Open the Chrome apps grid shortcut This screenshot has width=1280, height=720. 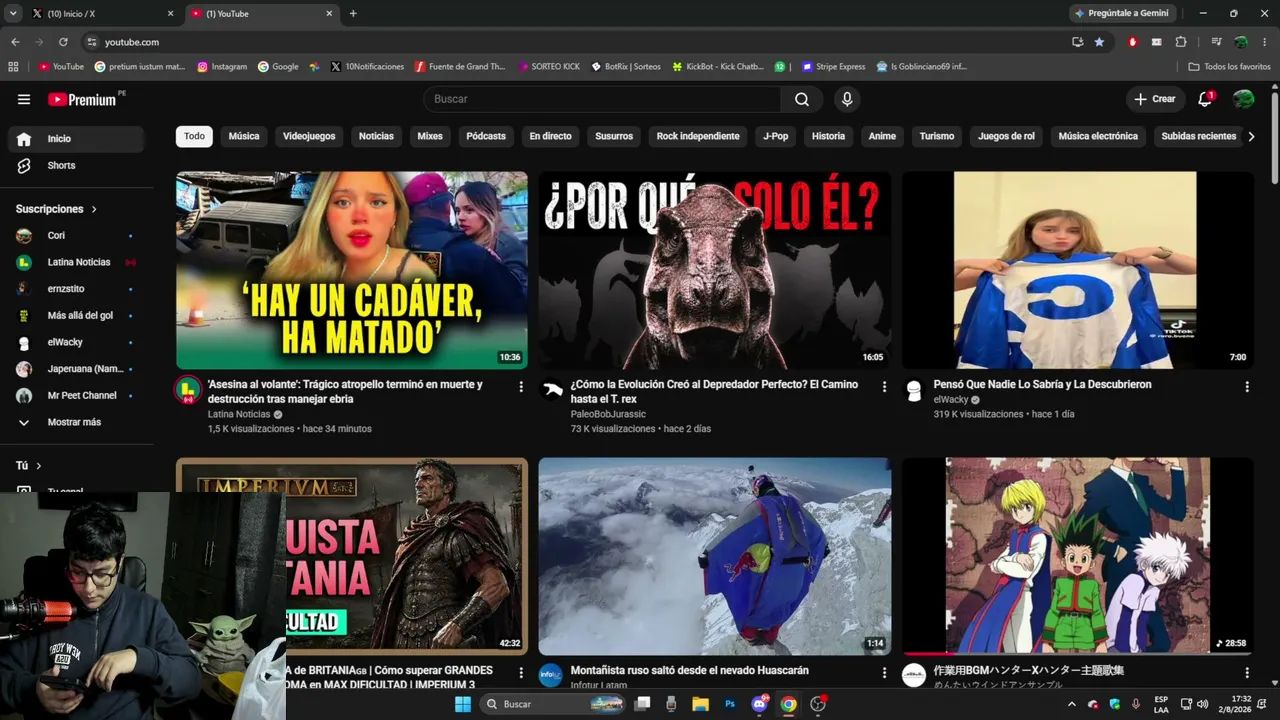click(x=13, y=67)
